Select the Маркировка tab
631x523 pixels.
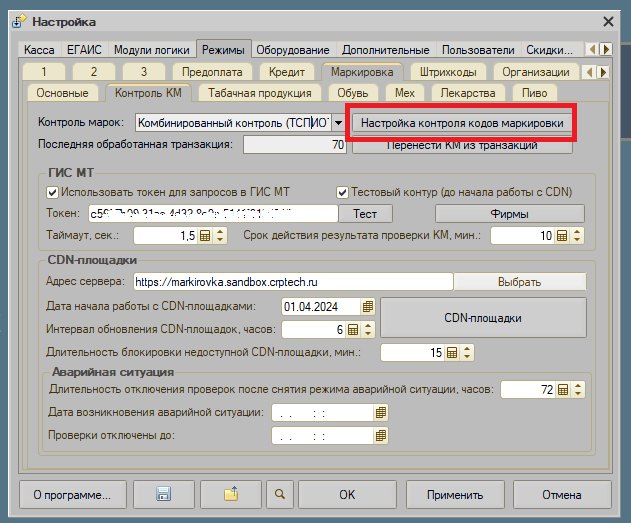(362, 72)
